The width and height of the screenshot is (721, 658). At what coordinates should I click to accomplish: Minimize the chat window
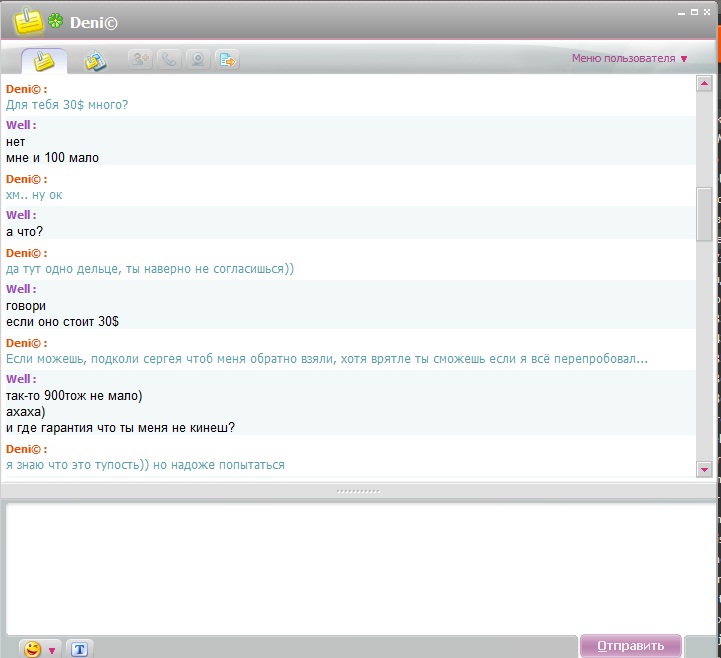coord(681,12)
